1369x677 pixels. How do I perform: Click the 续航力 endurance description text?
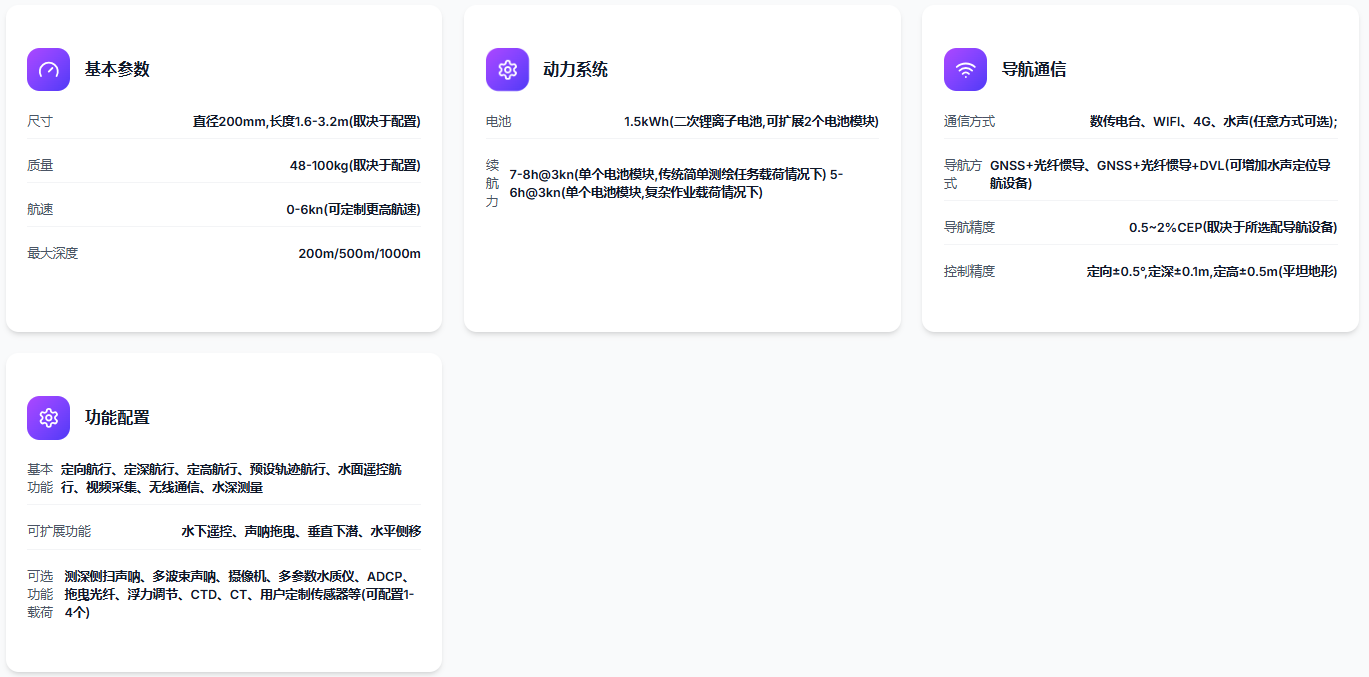676,184
